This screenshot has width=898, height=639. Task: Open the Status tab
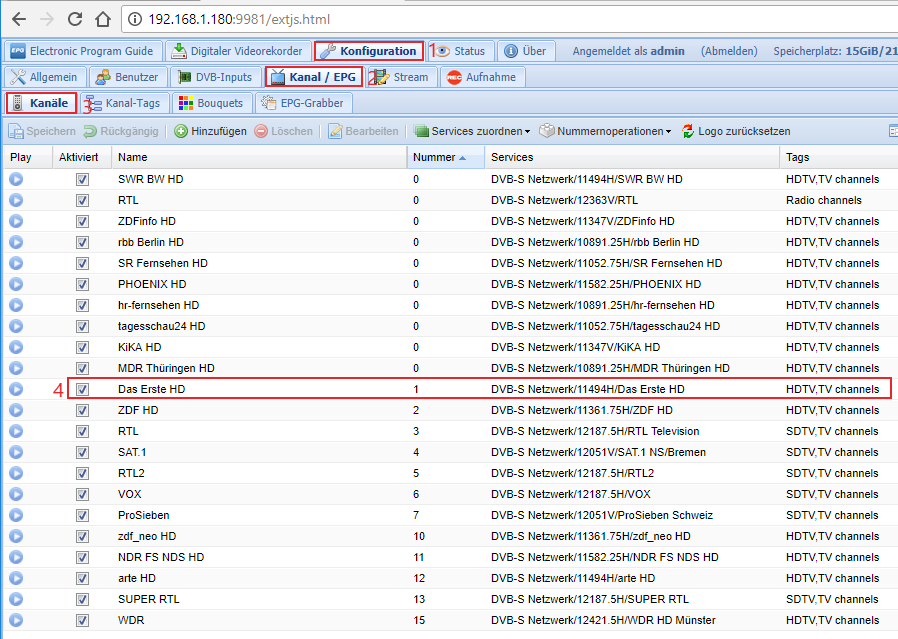460,51
